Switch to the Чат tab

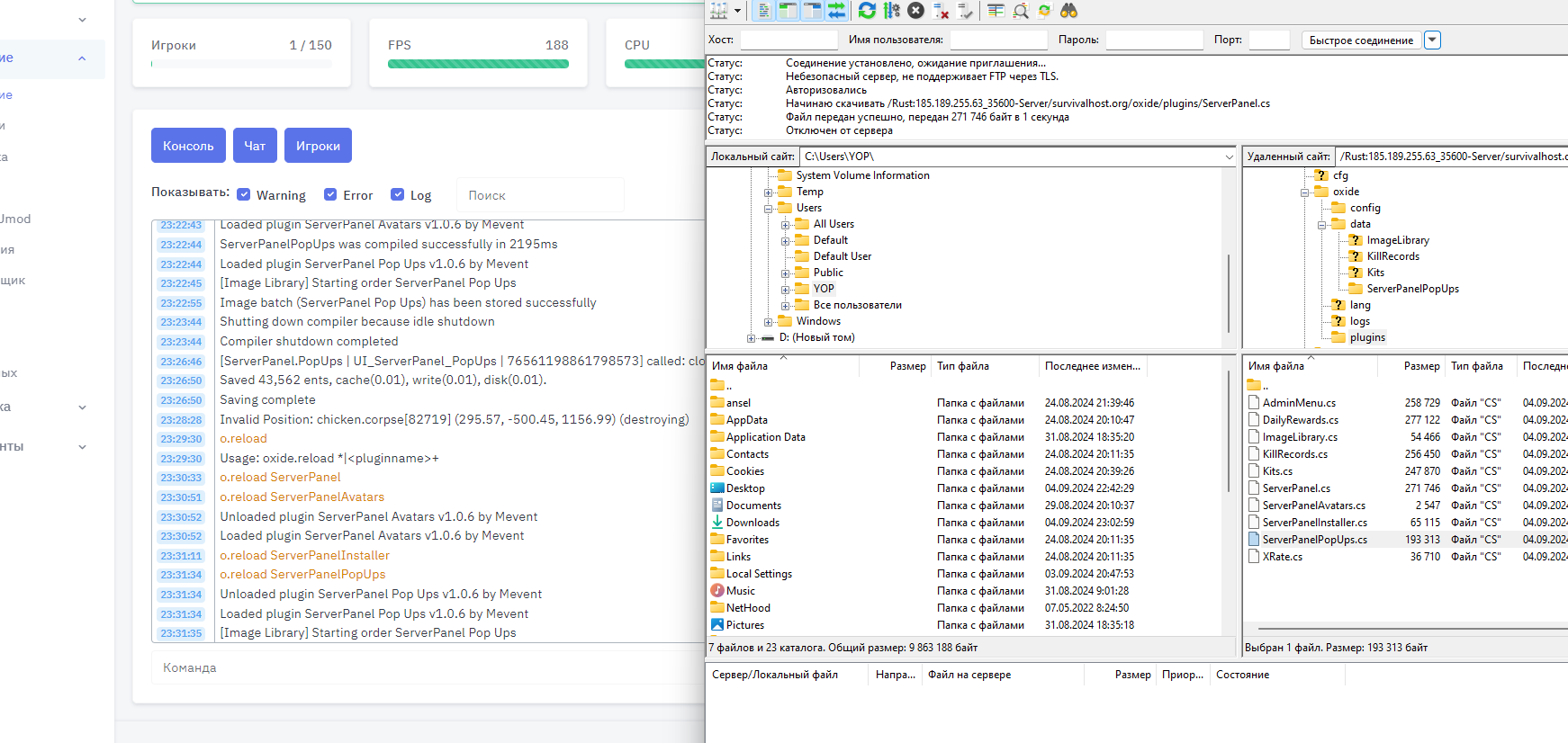click(x=255, y=146)
